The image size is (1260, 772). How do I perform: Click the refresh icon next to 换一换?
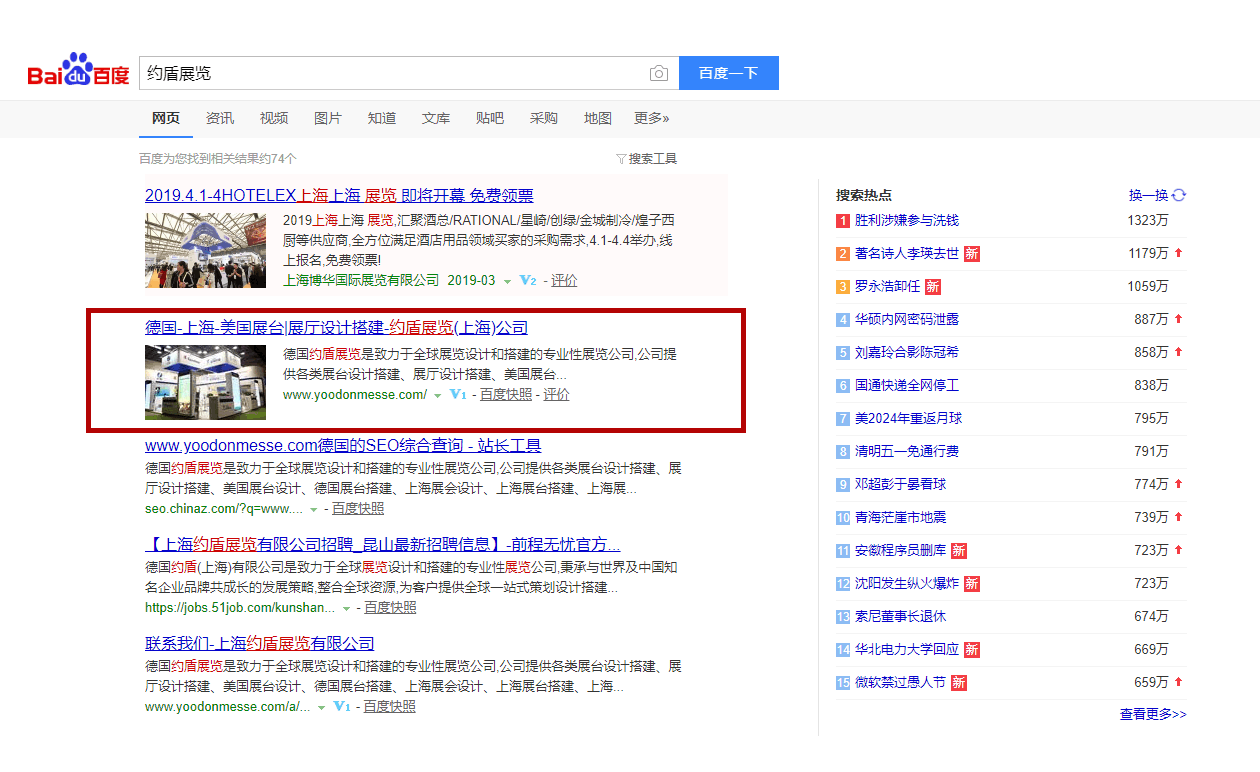(x=1179, y=195)
